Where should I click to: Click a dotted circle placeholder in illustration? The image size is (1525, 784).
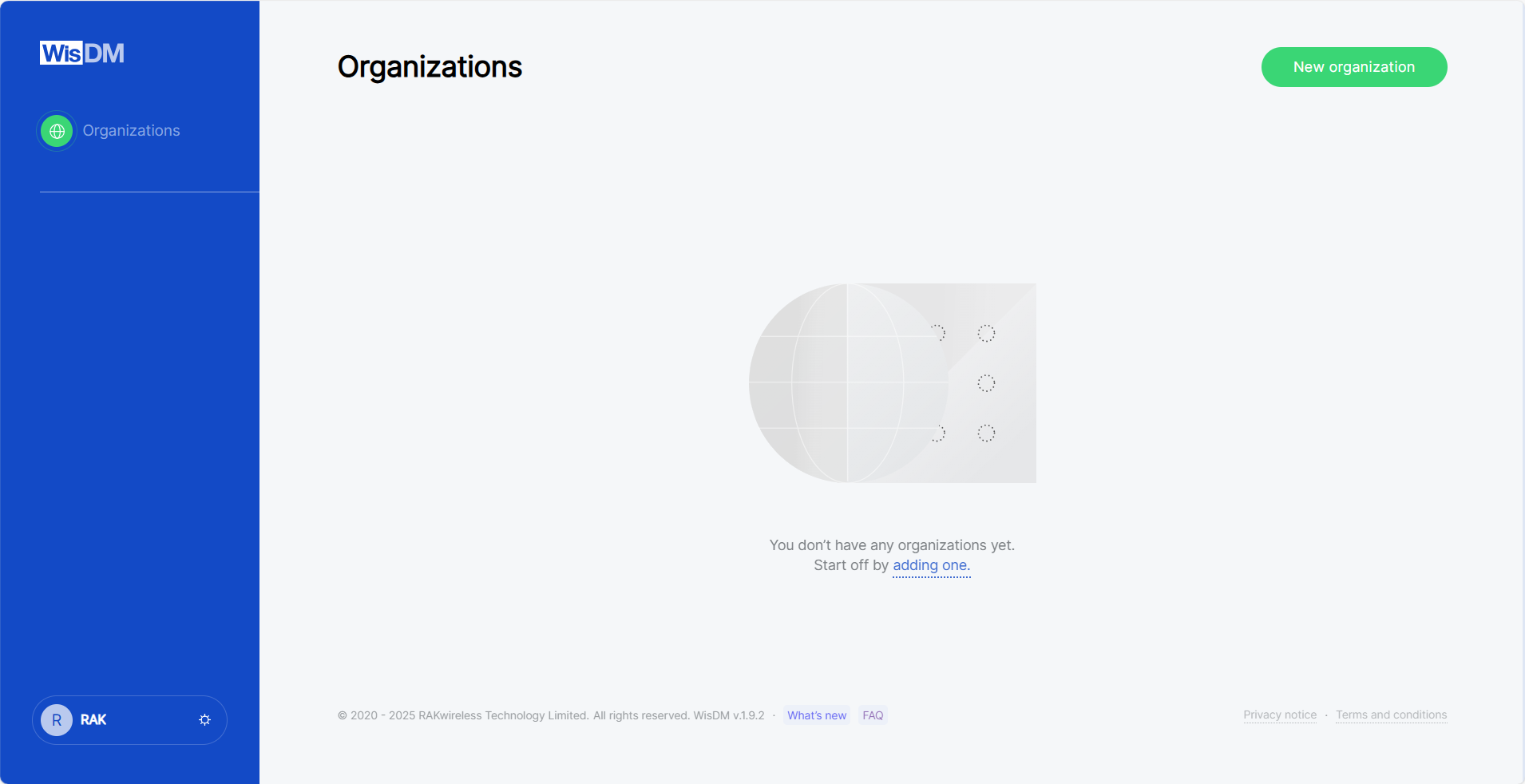(x=986, y=383)
